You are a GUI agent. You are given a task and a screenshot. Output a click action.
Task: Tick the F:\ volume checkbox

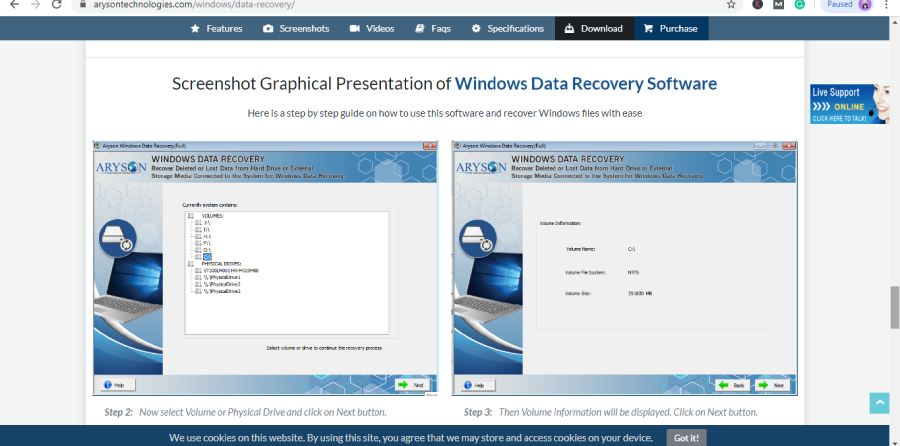pos(199,243)
